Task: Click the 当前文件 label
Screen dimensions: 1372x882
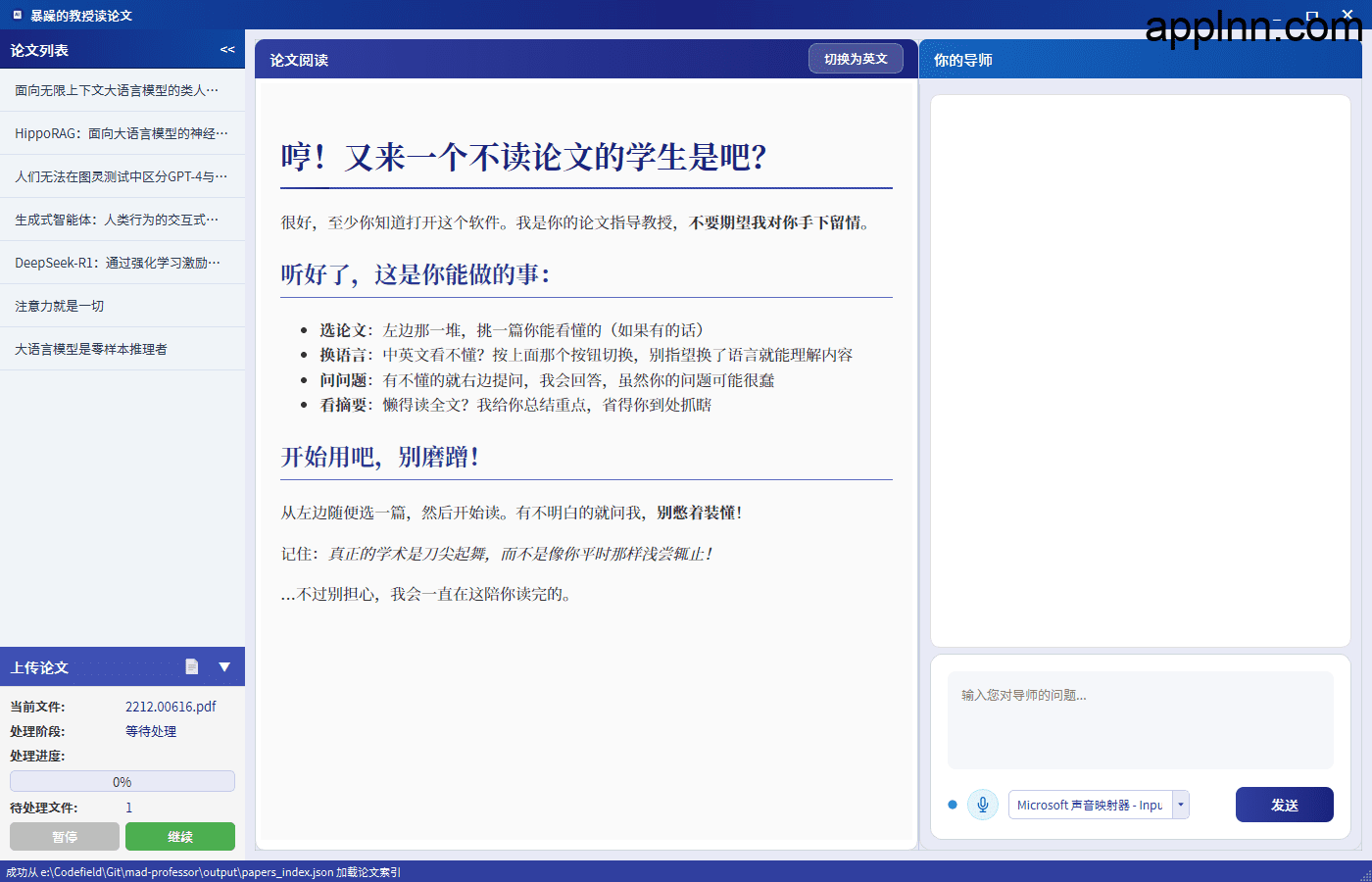Action: tap(37, 706)
